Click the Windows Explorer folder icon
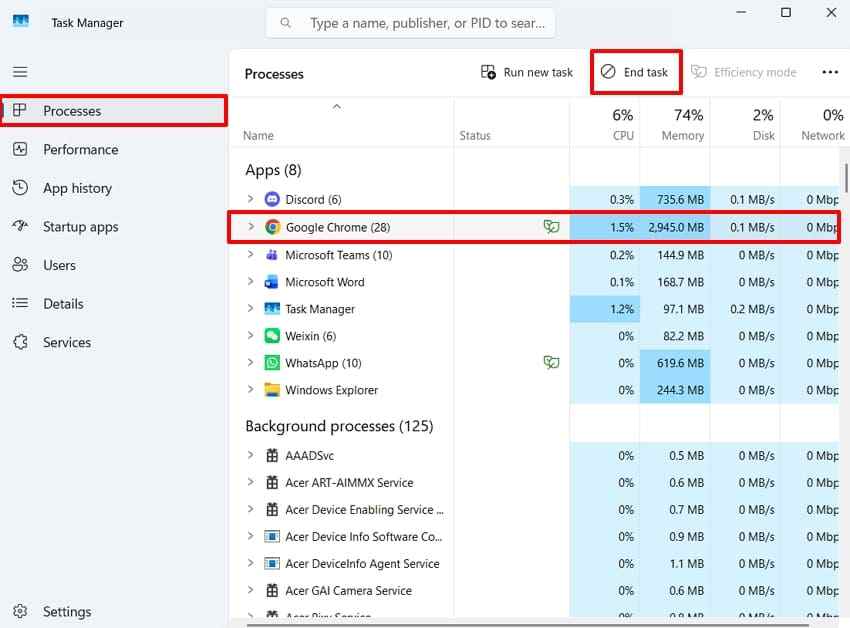This screenshot has height=628, width=850. (272, 390)
